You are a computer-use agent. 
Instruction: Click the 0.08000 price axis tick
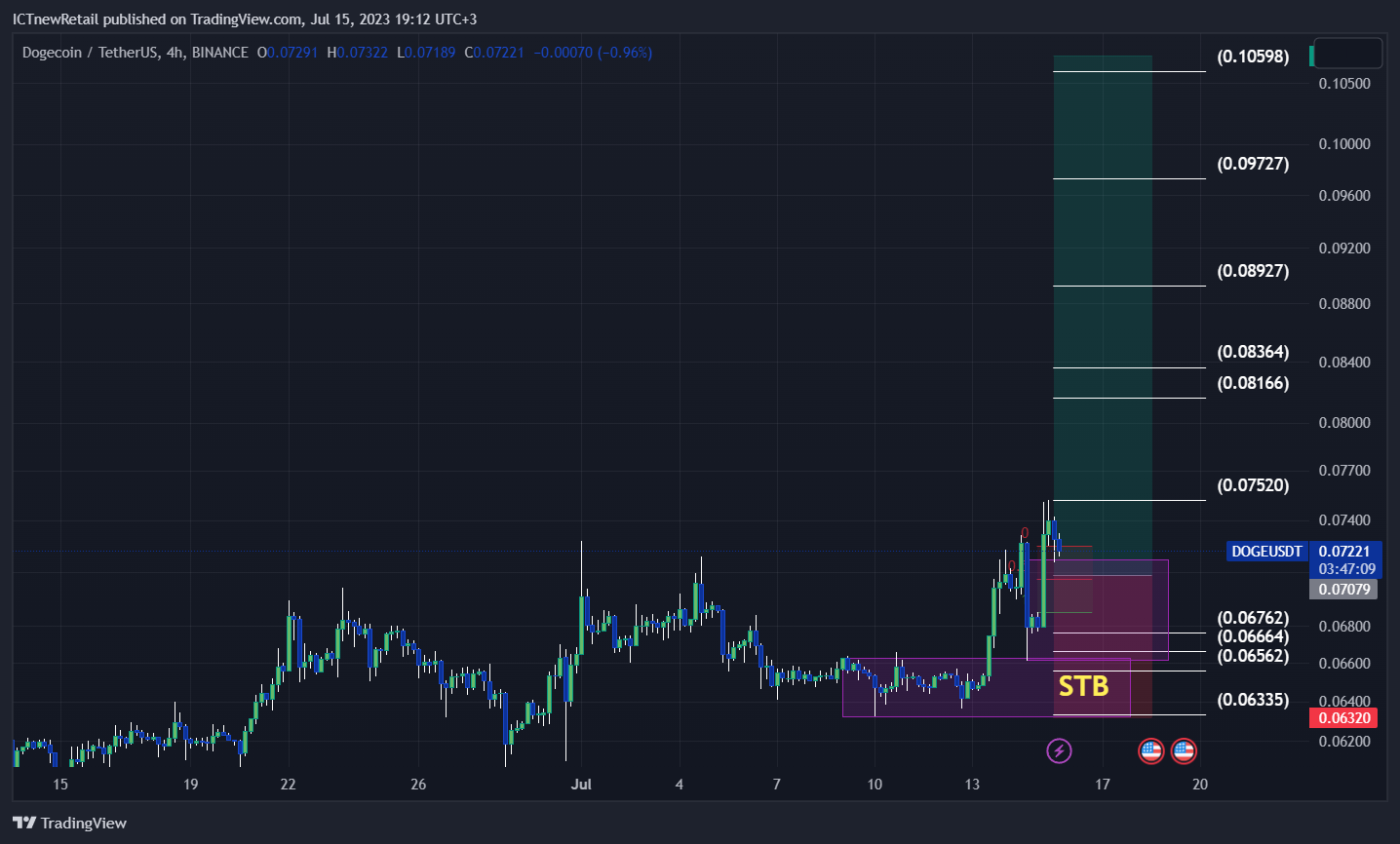coord(1344,423)
